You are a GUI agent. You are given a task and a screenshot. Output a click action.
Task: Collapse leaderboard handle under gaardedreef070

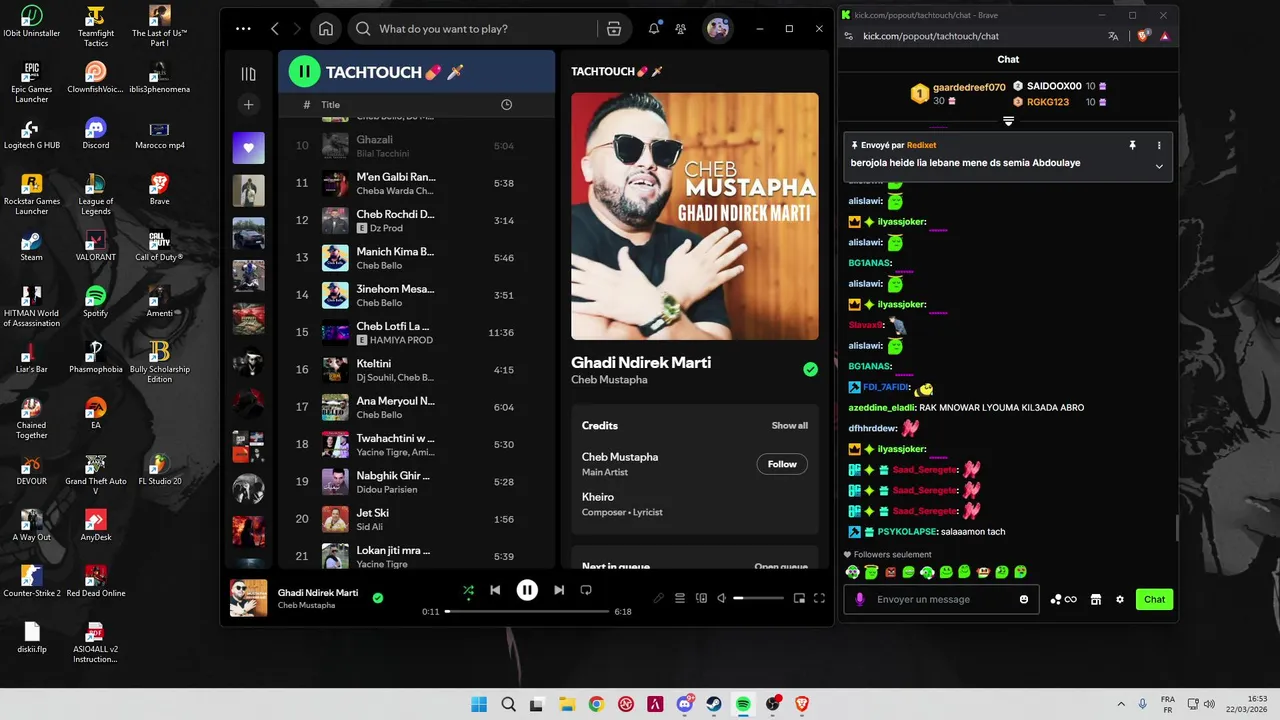(1008, 121)
